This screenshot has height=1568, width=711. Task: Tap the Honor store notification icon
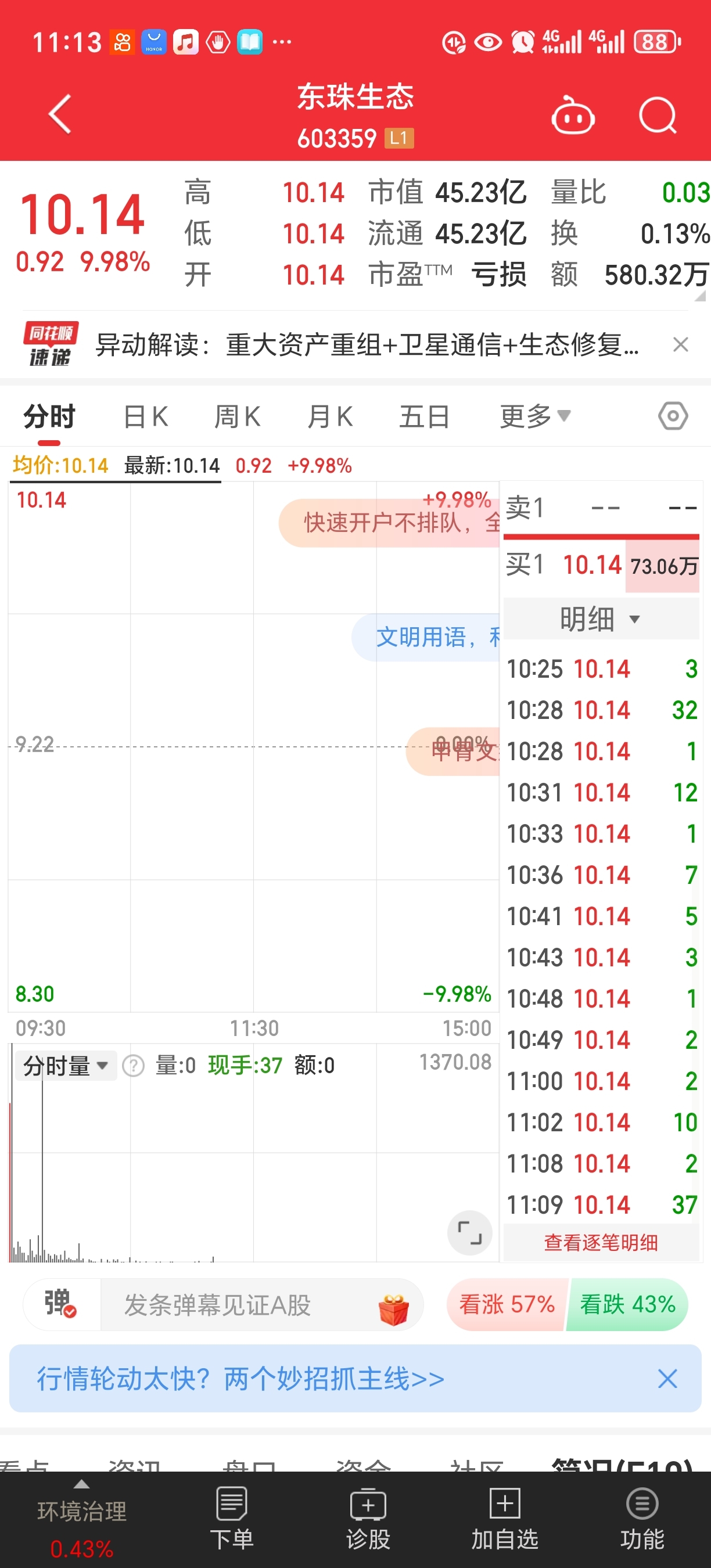[x=154, y=42]
